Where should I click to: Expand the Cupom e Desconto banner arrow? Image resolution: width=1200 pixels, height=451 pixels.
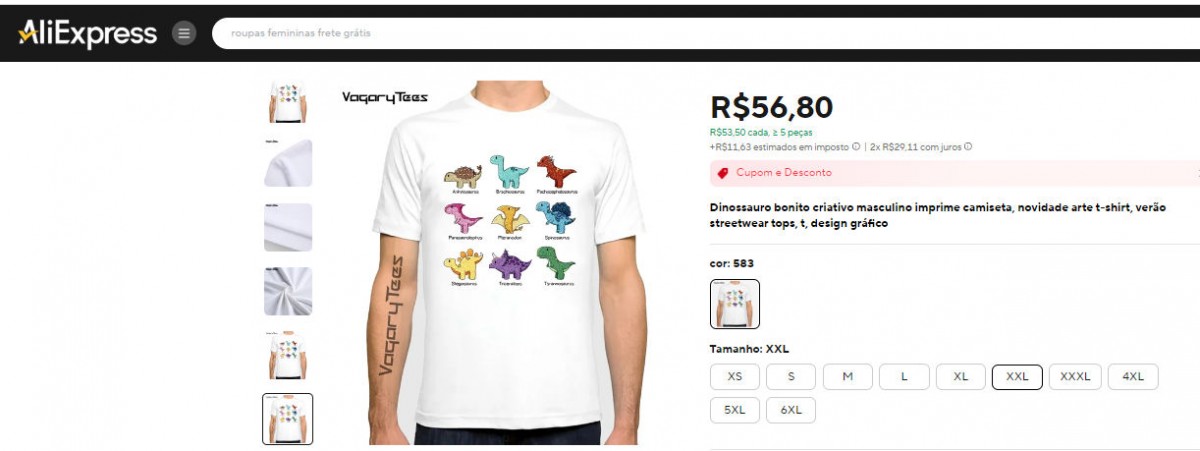click(1196, 173)
